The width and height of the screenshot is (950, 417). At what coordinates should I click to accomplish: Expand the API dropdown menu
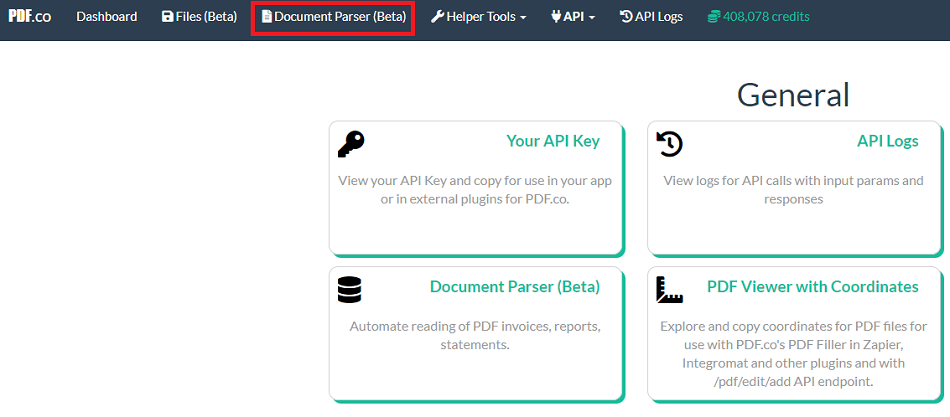(573, 17)
